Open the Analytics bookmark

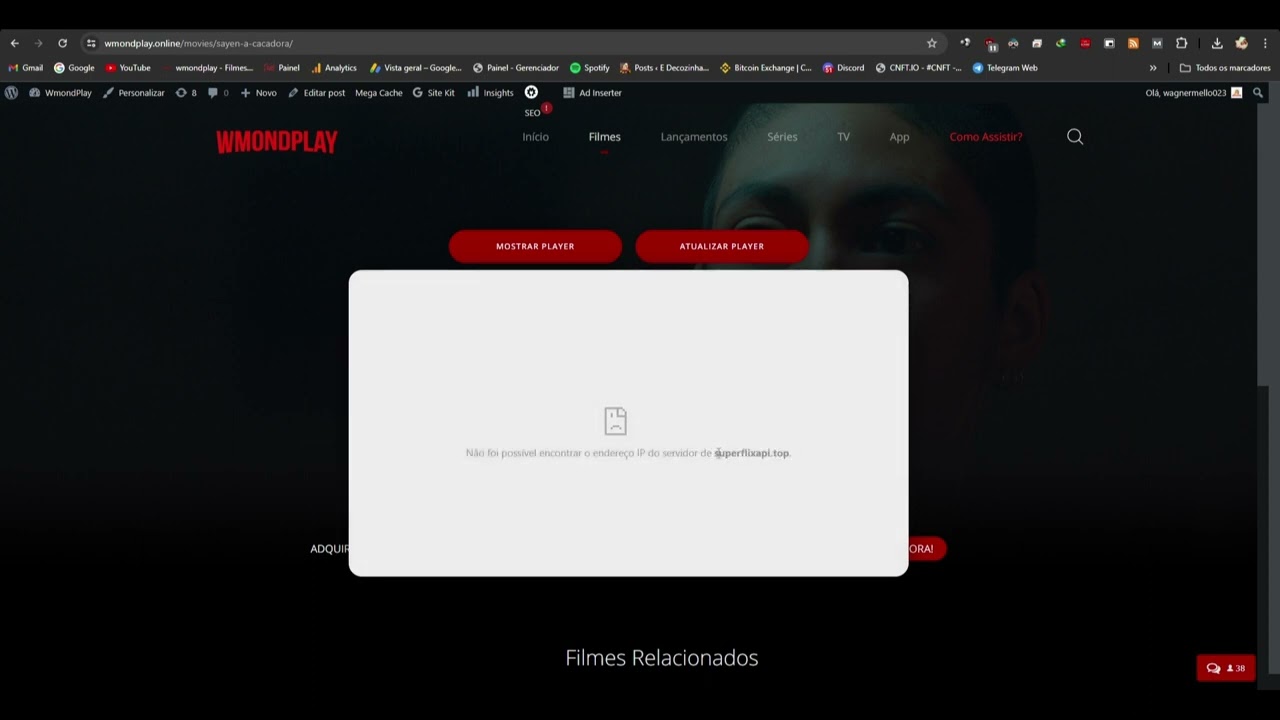coord(334,68)
